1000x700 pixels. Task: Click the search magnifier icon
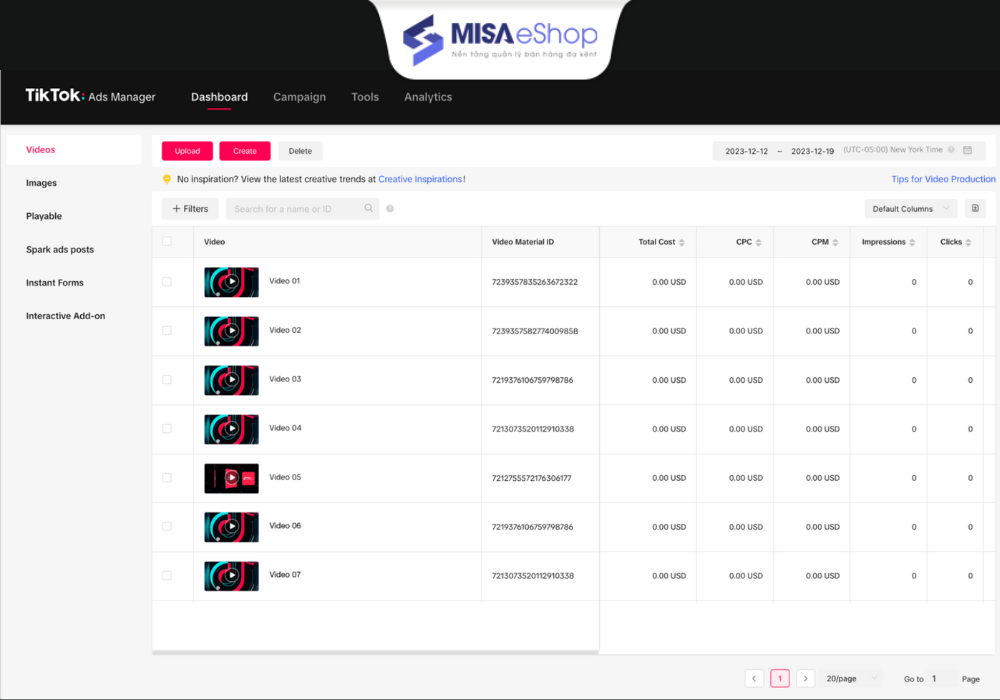(369, 208)
